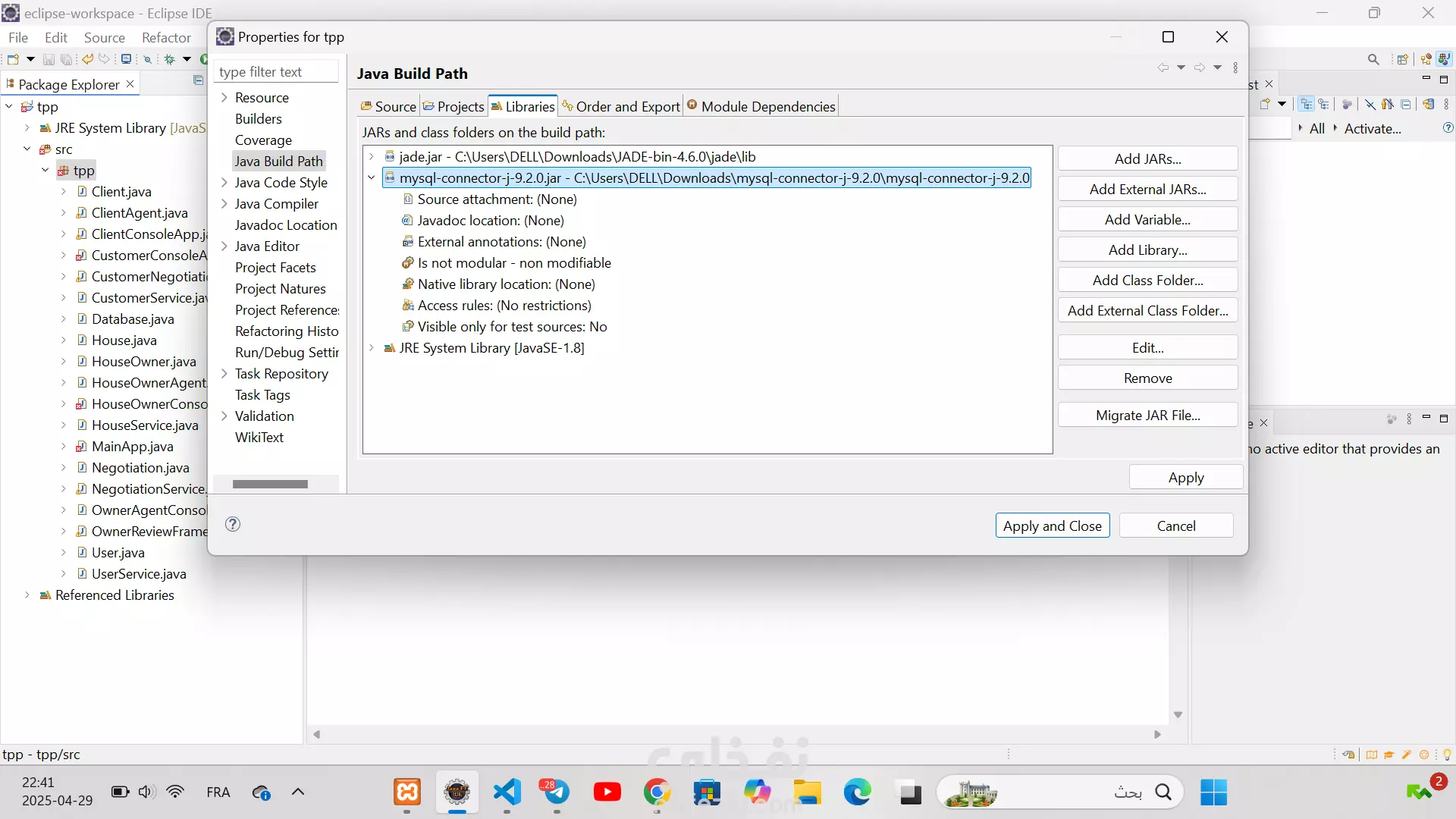
Task: Click the New Task icon in Task List
Action: coord(1265,104)
